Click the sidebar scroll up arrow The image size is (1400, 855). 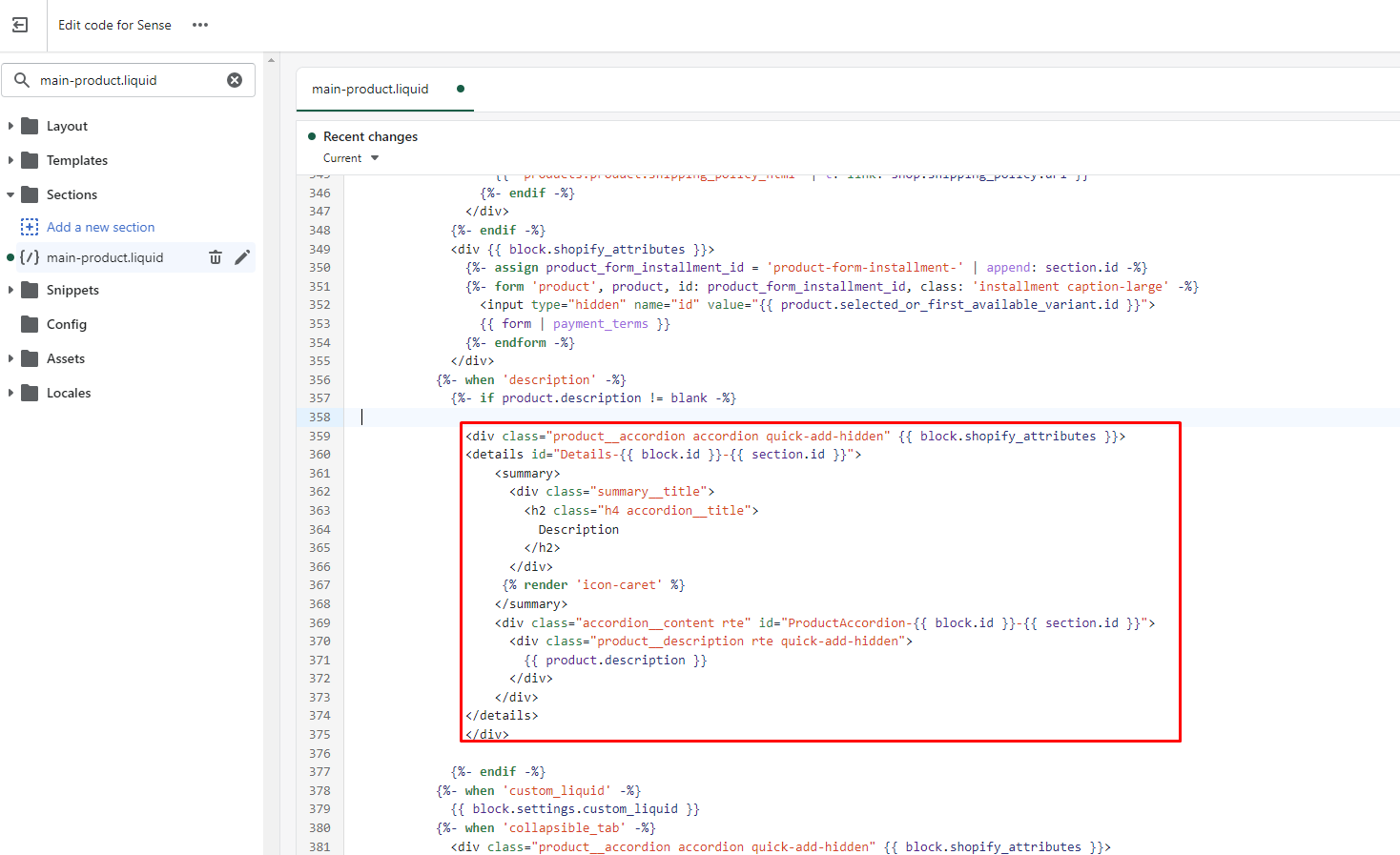[272, 60]
